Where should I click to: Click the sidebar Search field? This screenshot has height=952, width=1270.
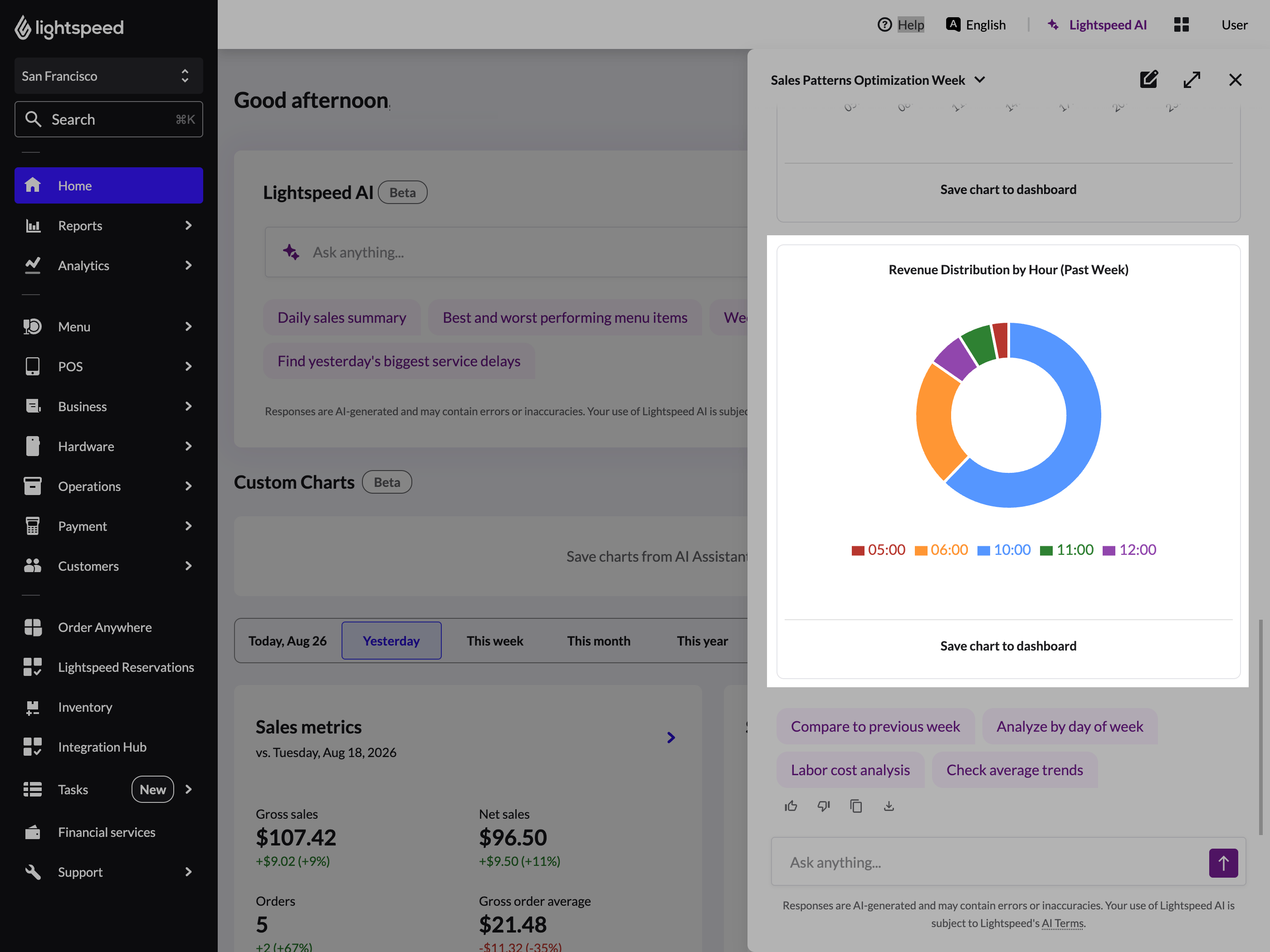coord(108,119)
